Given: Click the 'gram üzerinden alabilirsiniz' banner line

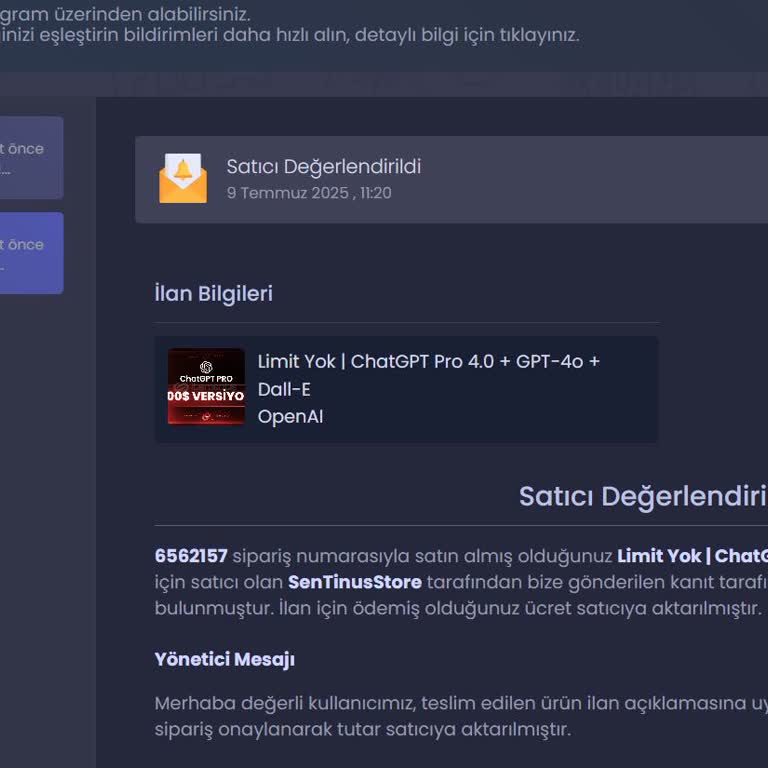Looking at the screenshot, I should coord(125,14).
